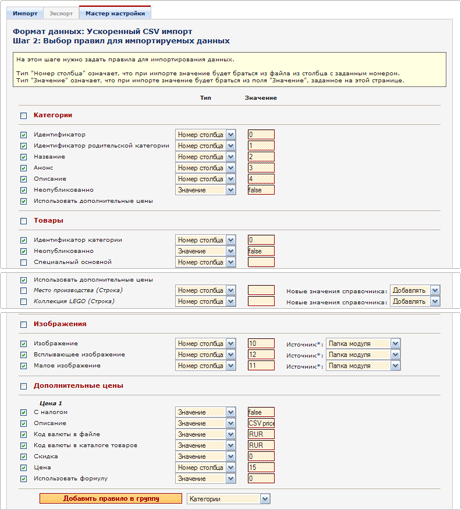Click empty value field for Место производства
Image resolution: width=461 pixels, height=510 pixels.
pyautogui.click(x=261, y=290)
